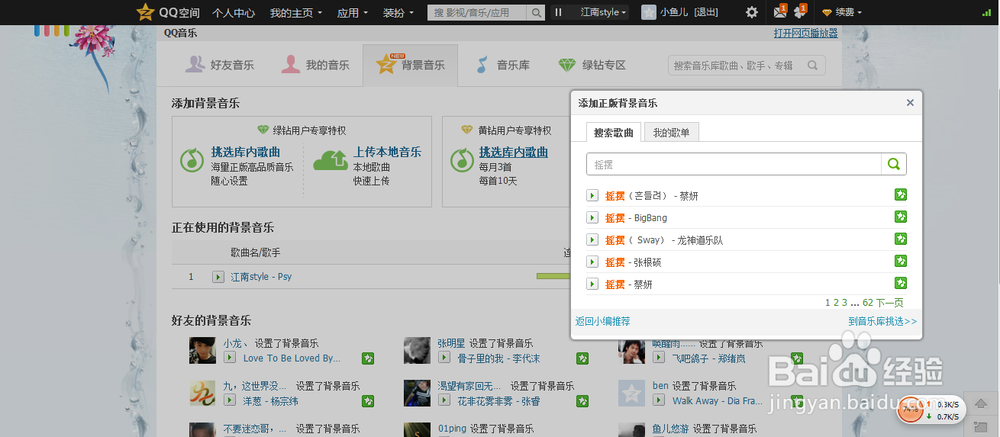1000x437 pixels.
Task: Open 江南style - Psy song link
Action: coord(261,277)
